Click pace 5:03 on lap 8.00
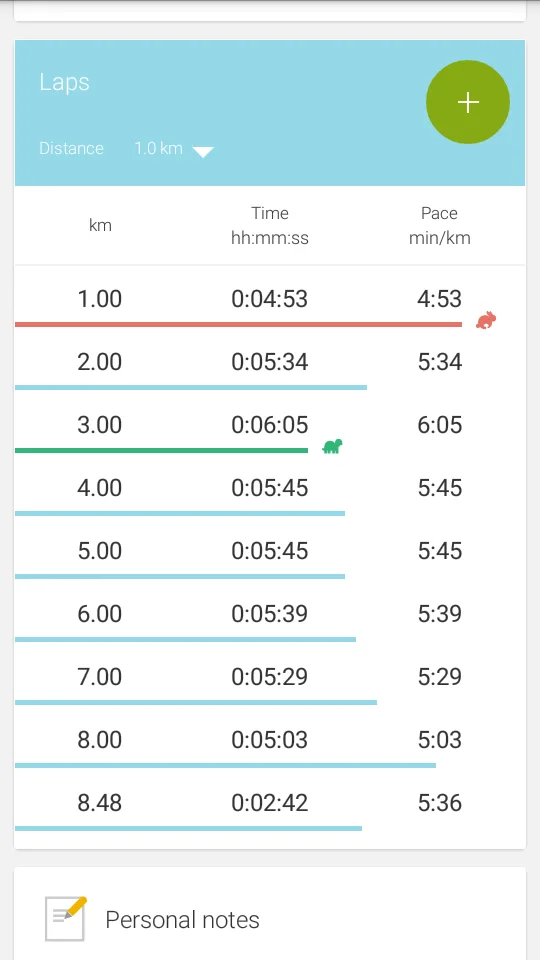 pyautogui.click(x=440, y=740)
